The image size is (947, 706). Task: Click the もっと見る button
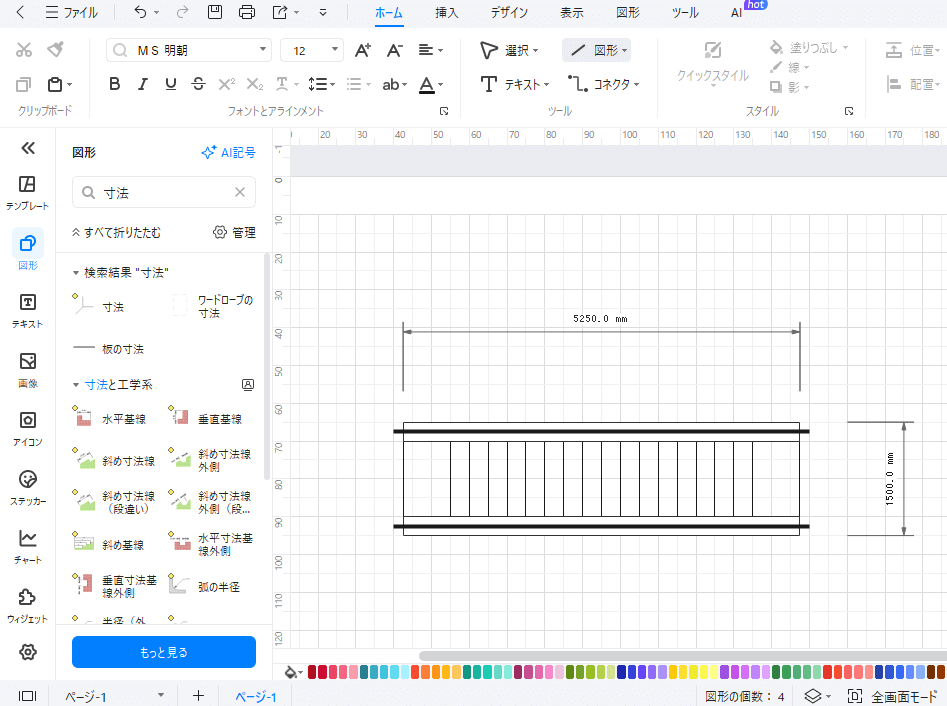[x=164, y=652]
